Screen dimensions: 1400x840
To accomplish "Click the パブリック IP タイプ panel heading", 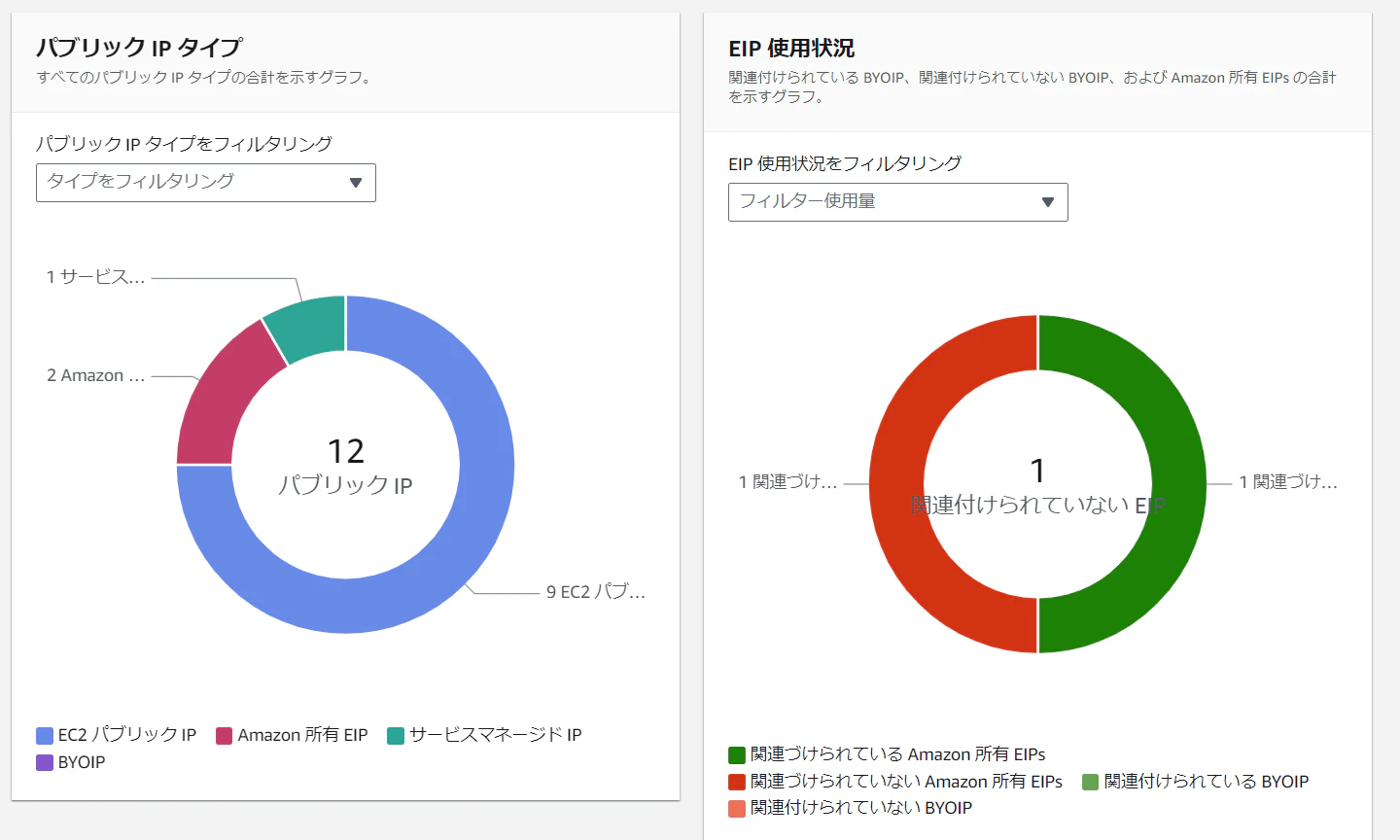I will 139,48.
